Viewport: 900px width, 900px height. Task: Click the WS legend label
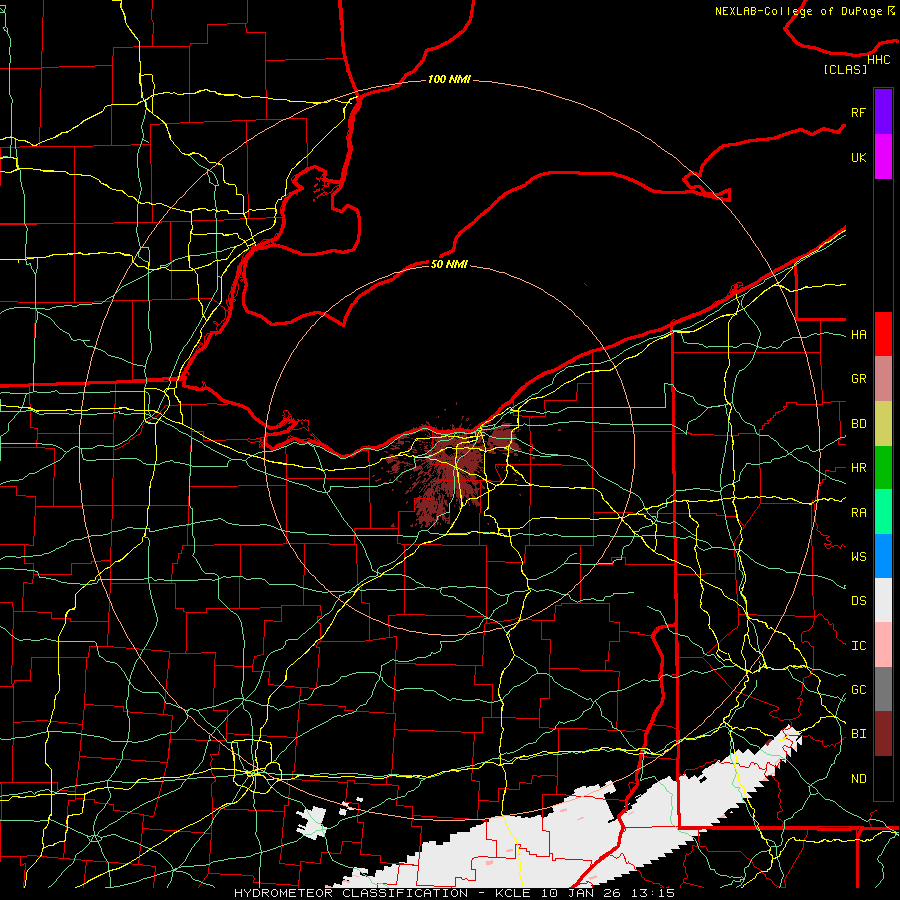tap(859, 557)
